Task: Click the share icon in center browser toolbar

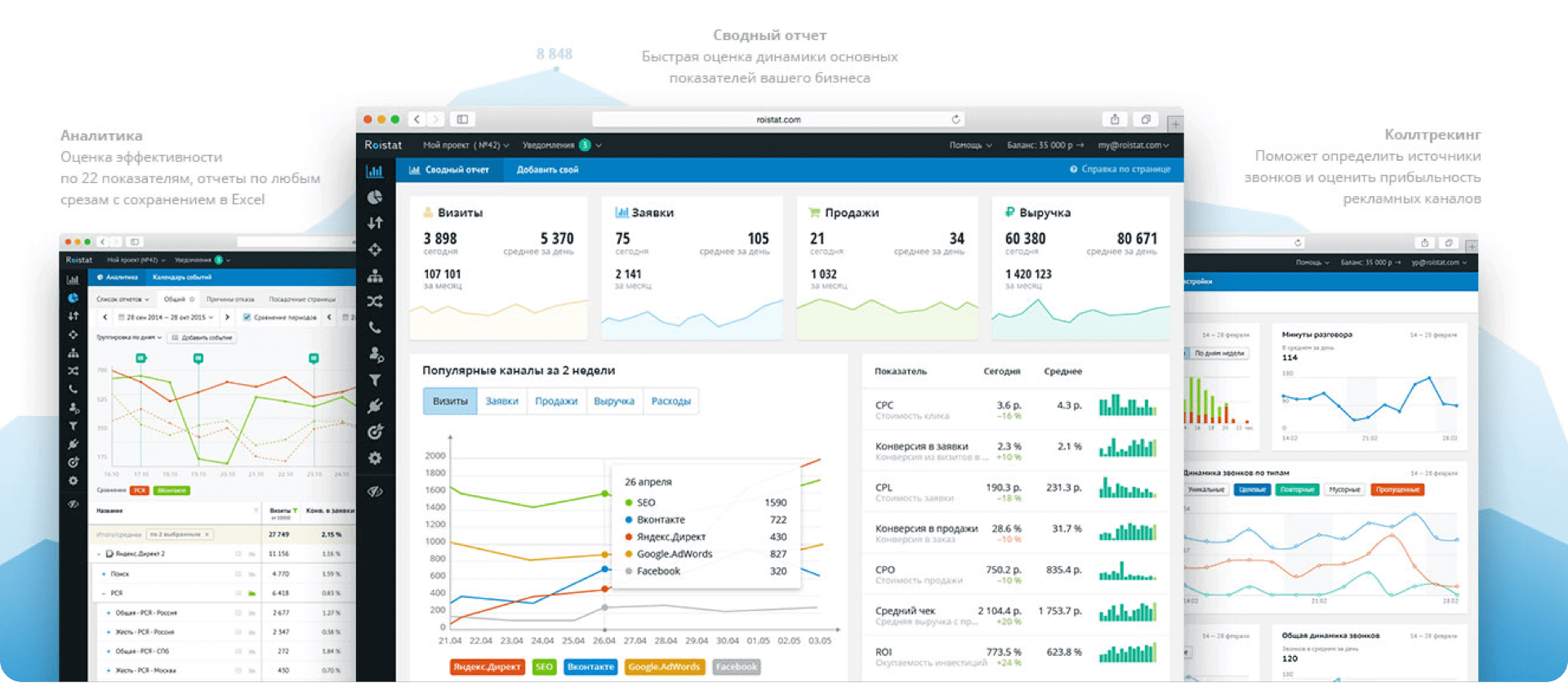Action: click(1115, 119)
